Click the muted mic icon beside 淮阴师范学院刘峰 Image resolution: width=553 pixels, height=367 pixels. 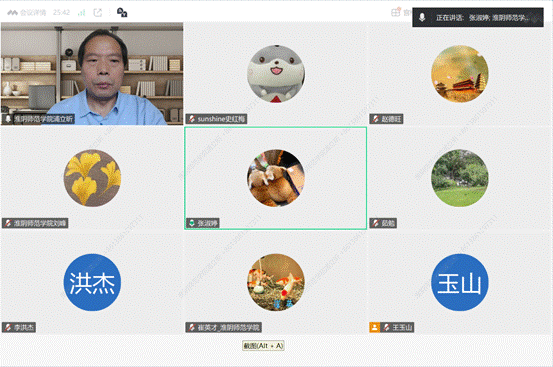(8, 223)
